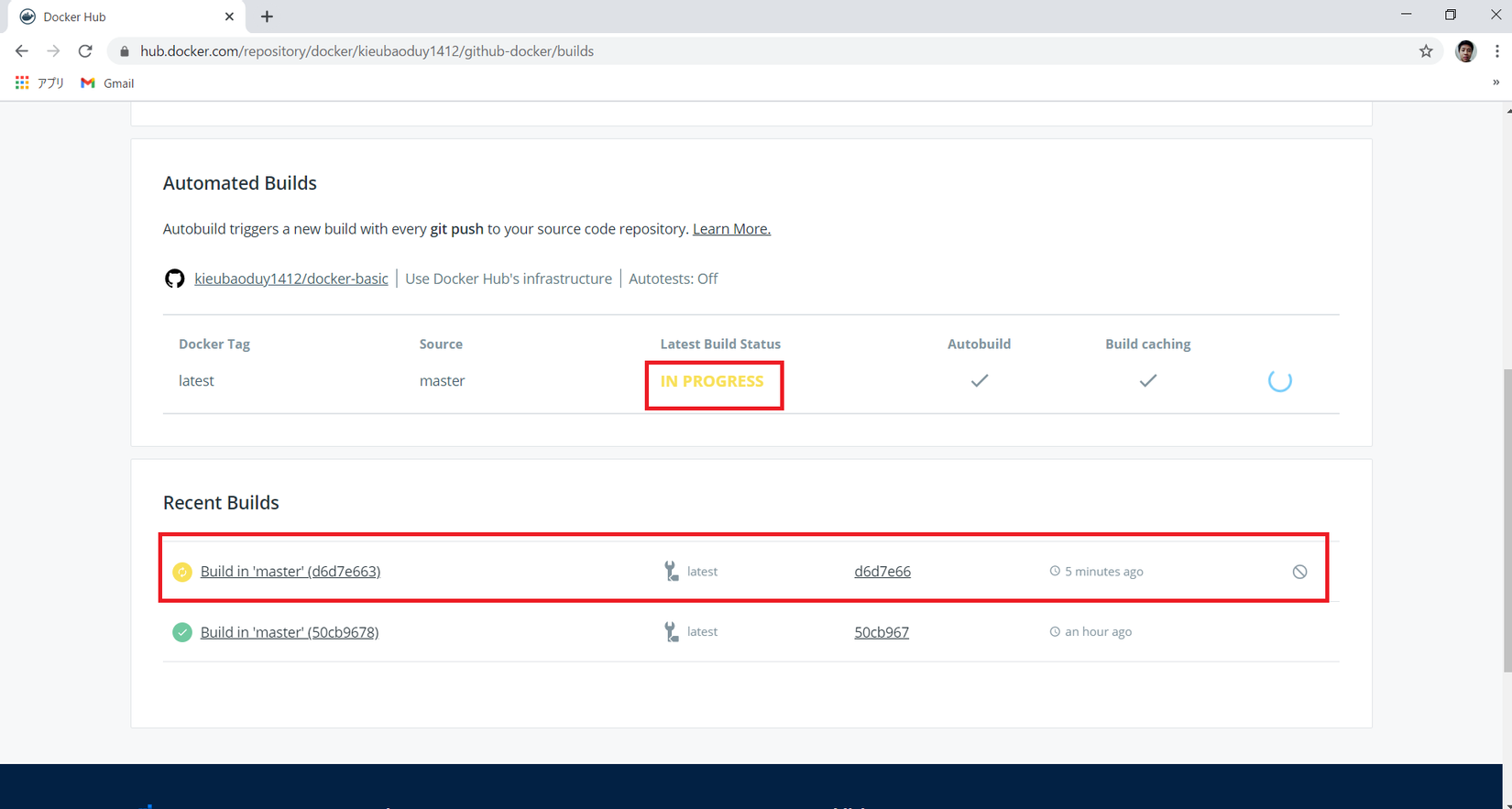Click the 'Autotests: Off' text
Screen dimensions: 1512x809
(674, 279)
